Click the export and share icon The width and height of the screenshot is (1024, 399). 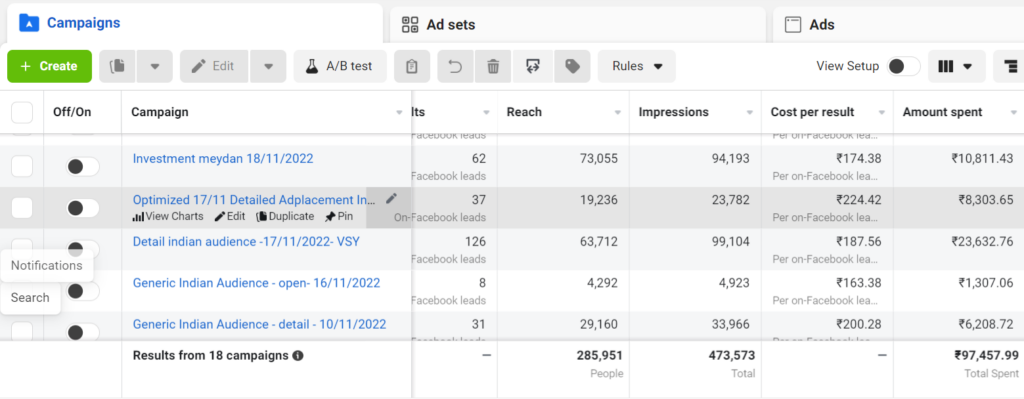click(533, 67)
